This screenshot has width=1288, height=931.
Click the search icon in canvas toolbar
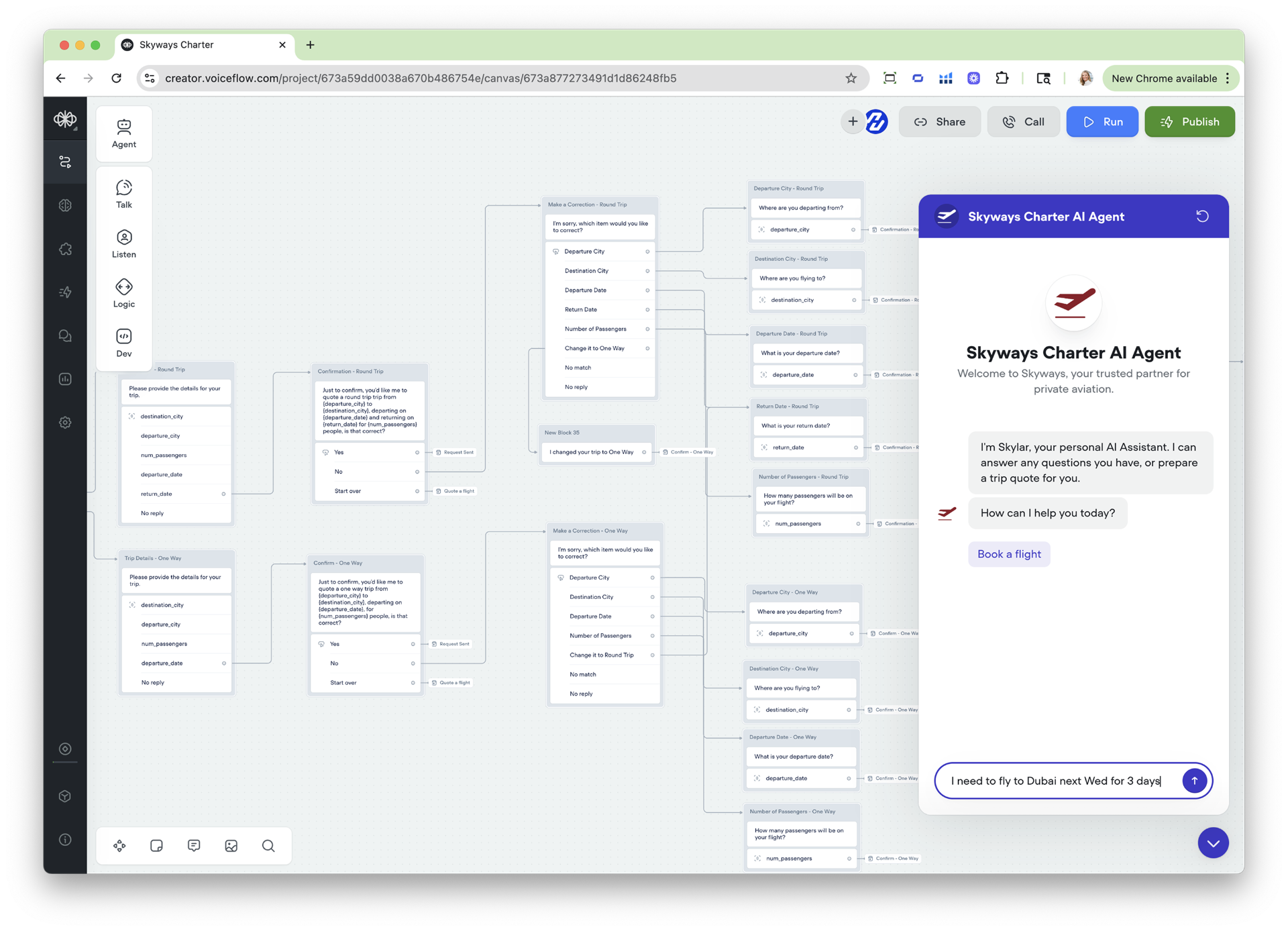pos(268,846)
